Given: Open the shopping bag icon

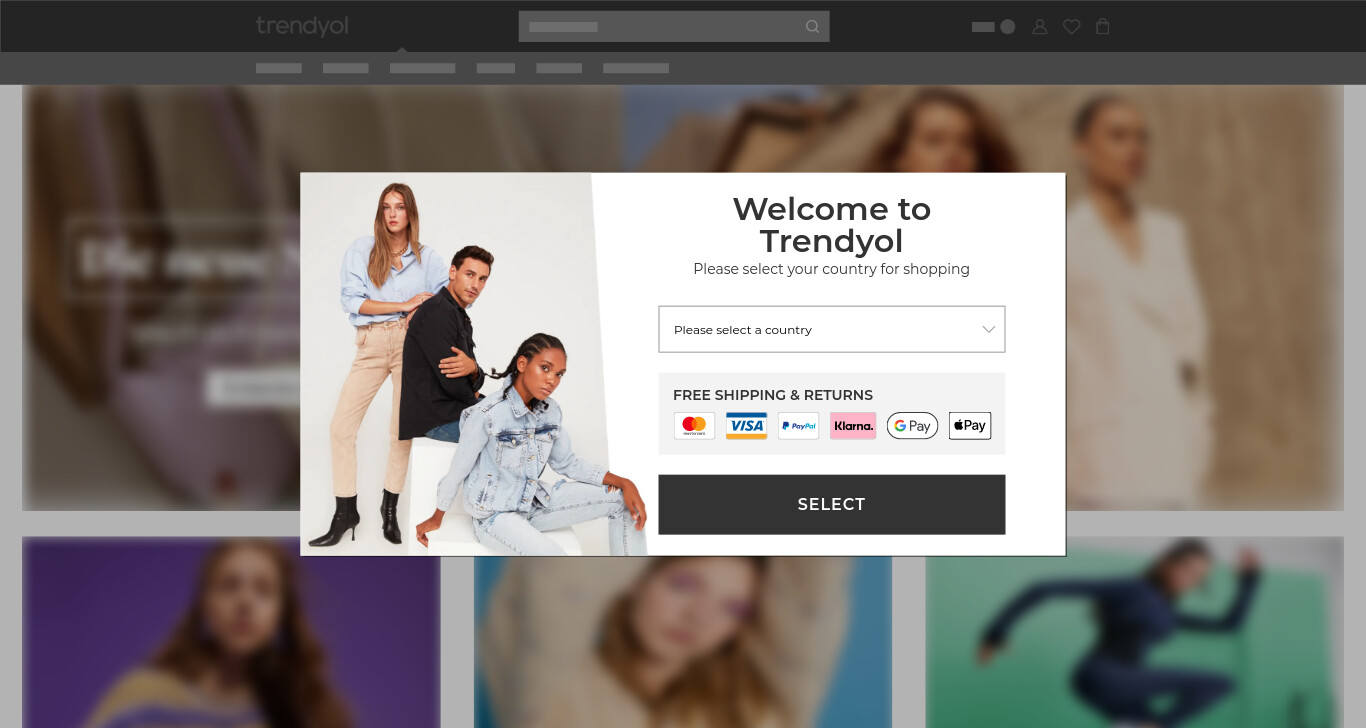Looking at the screenshot, I should pyautogui.click(x=1103, y=27).
